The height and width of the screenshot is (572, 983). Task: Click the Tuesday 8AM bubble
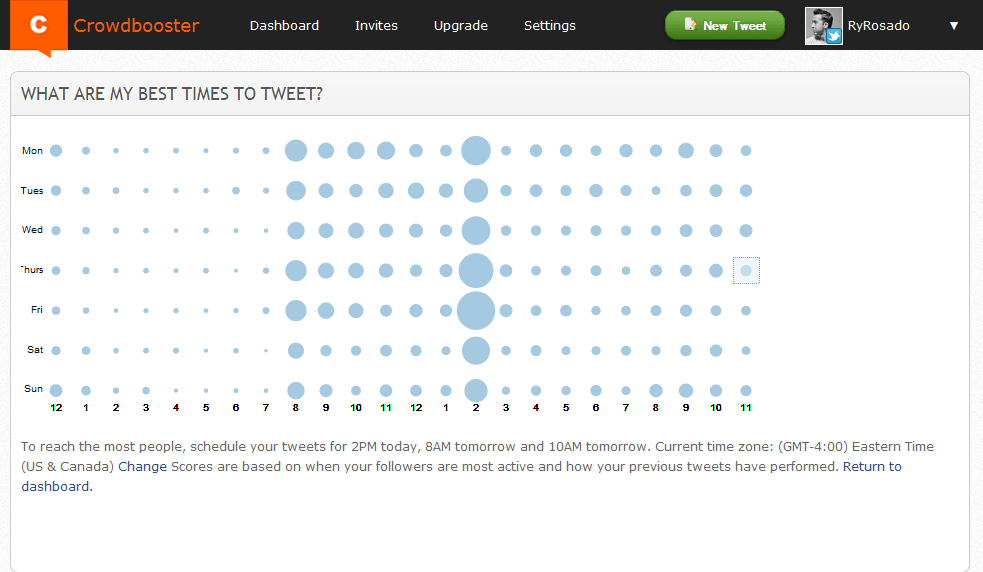(296, 191)
